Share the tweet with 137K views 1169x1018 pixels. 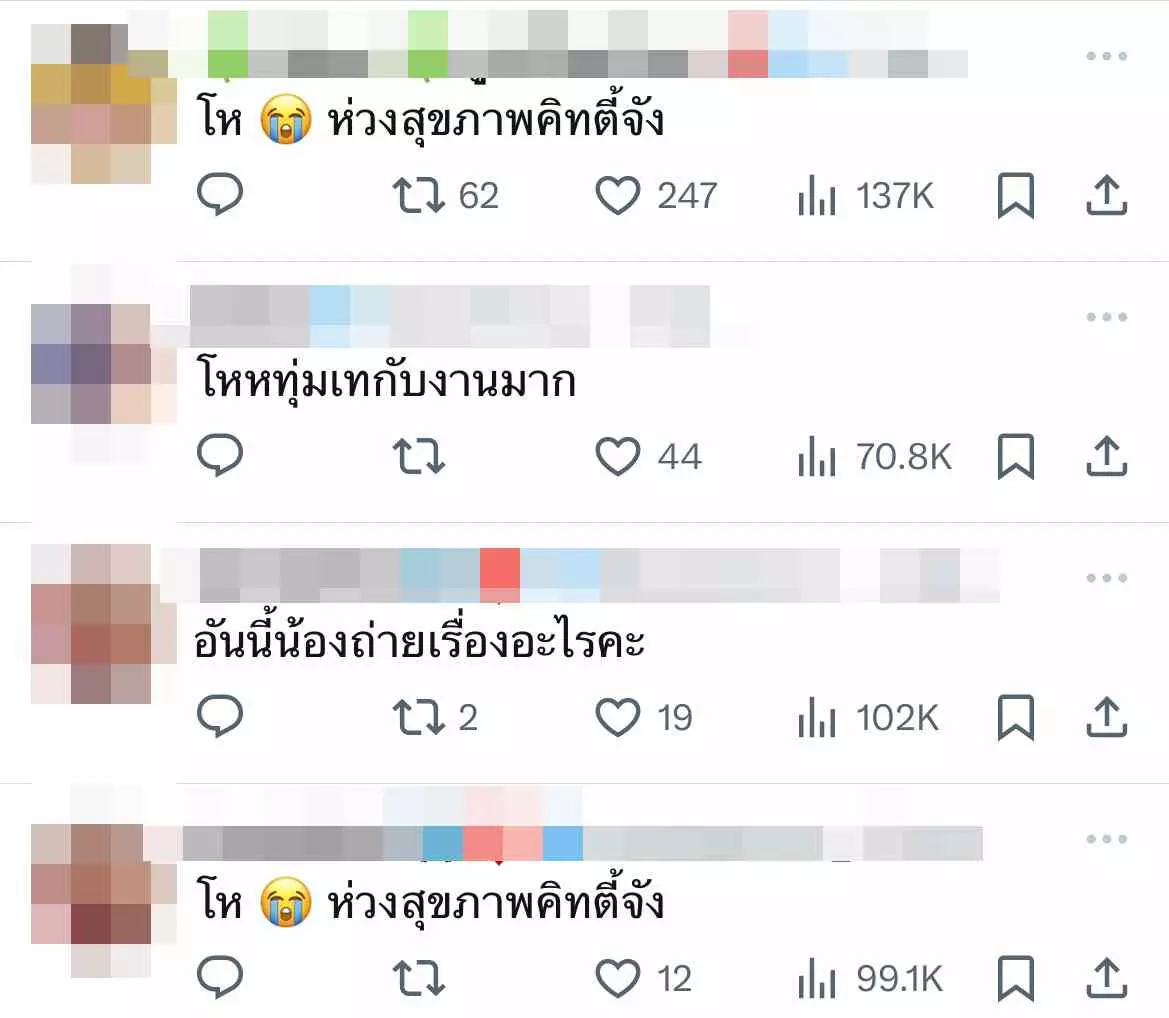(x=1106, y=195)
